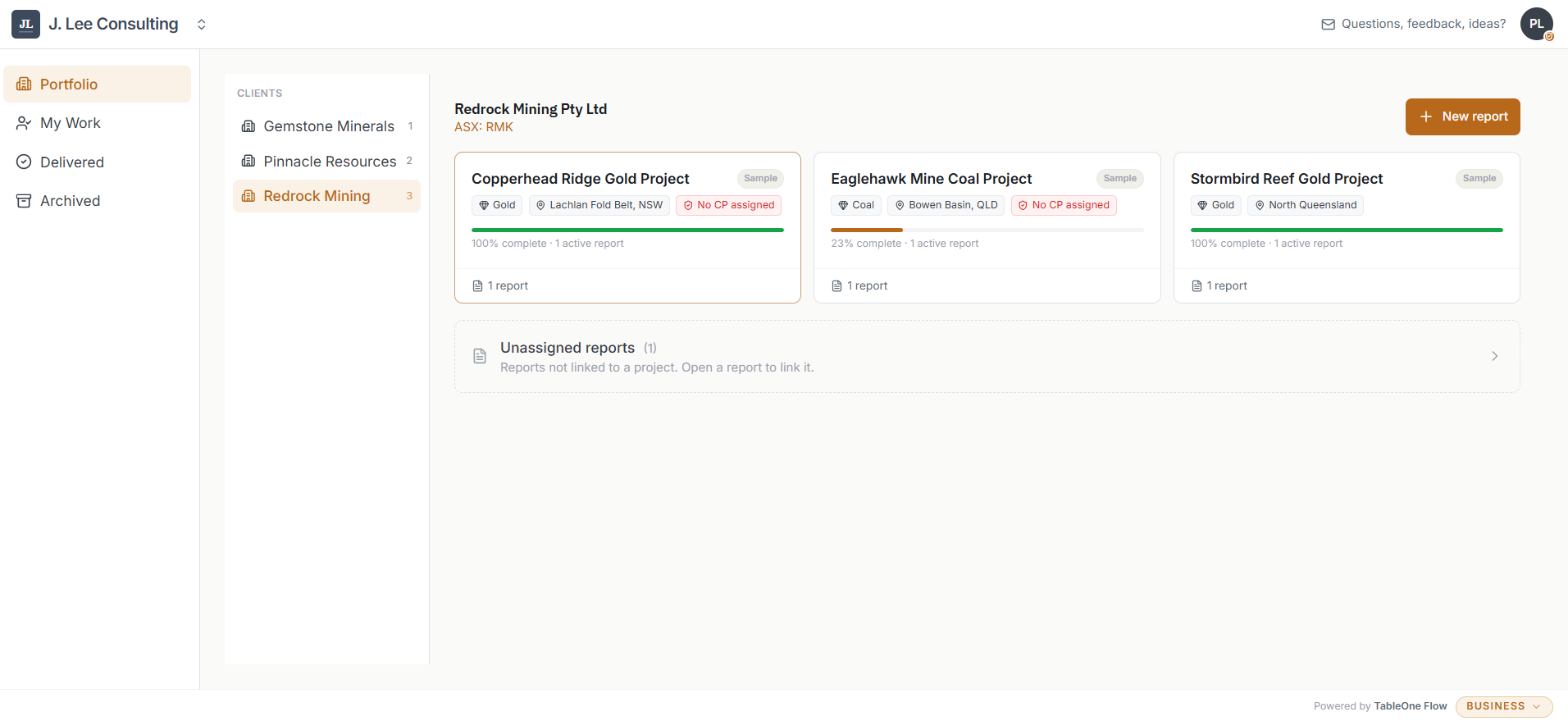The height and width of the screenshot is (721, 1568).
Task: Click the JL workspace logo icon
Action: 25,24
